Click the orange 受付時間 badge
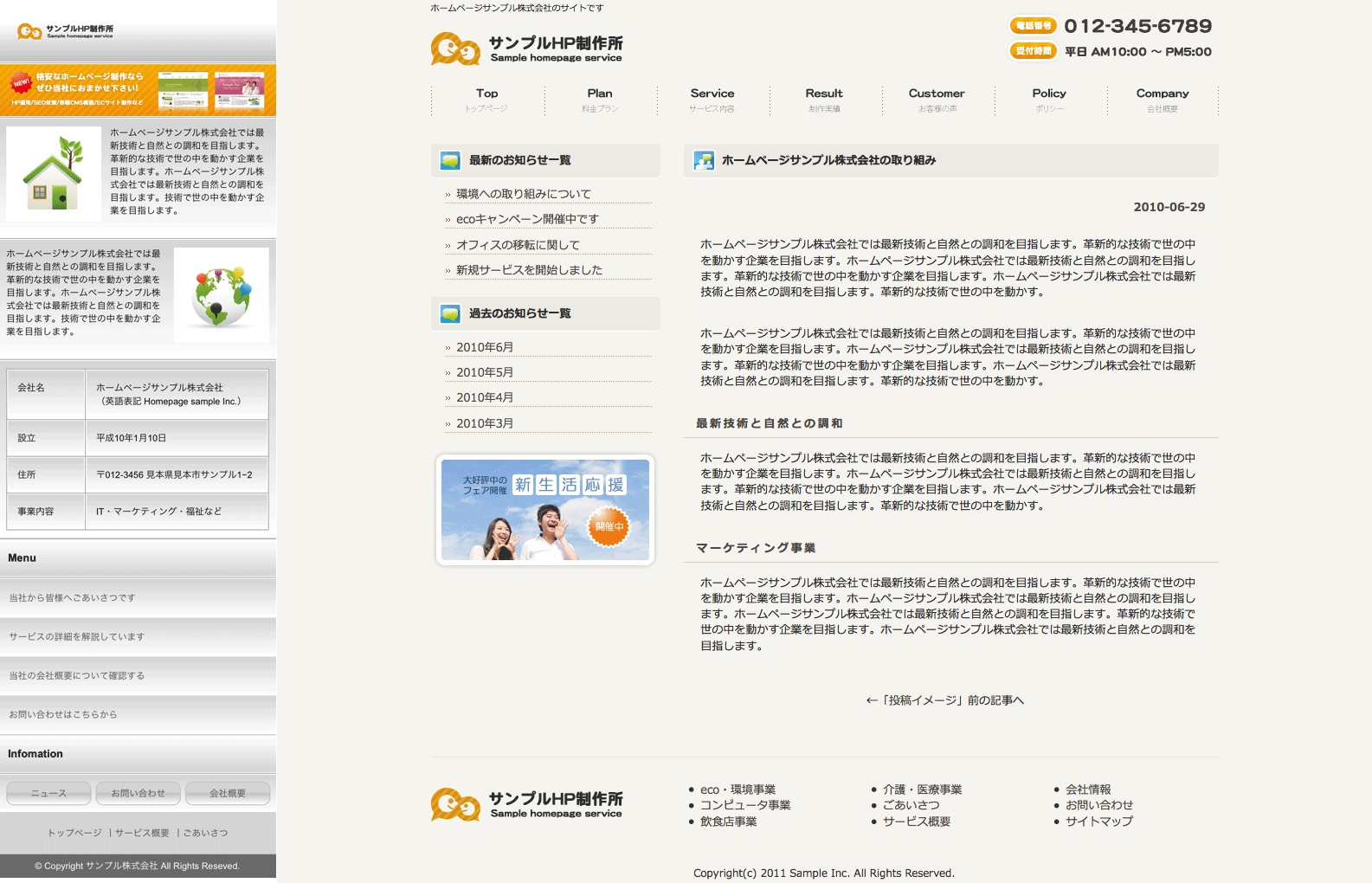 coord(1033,51)
